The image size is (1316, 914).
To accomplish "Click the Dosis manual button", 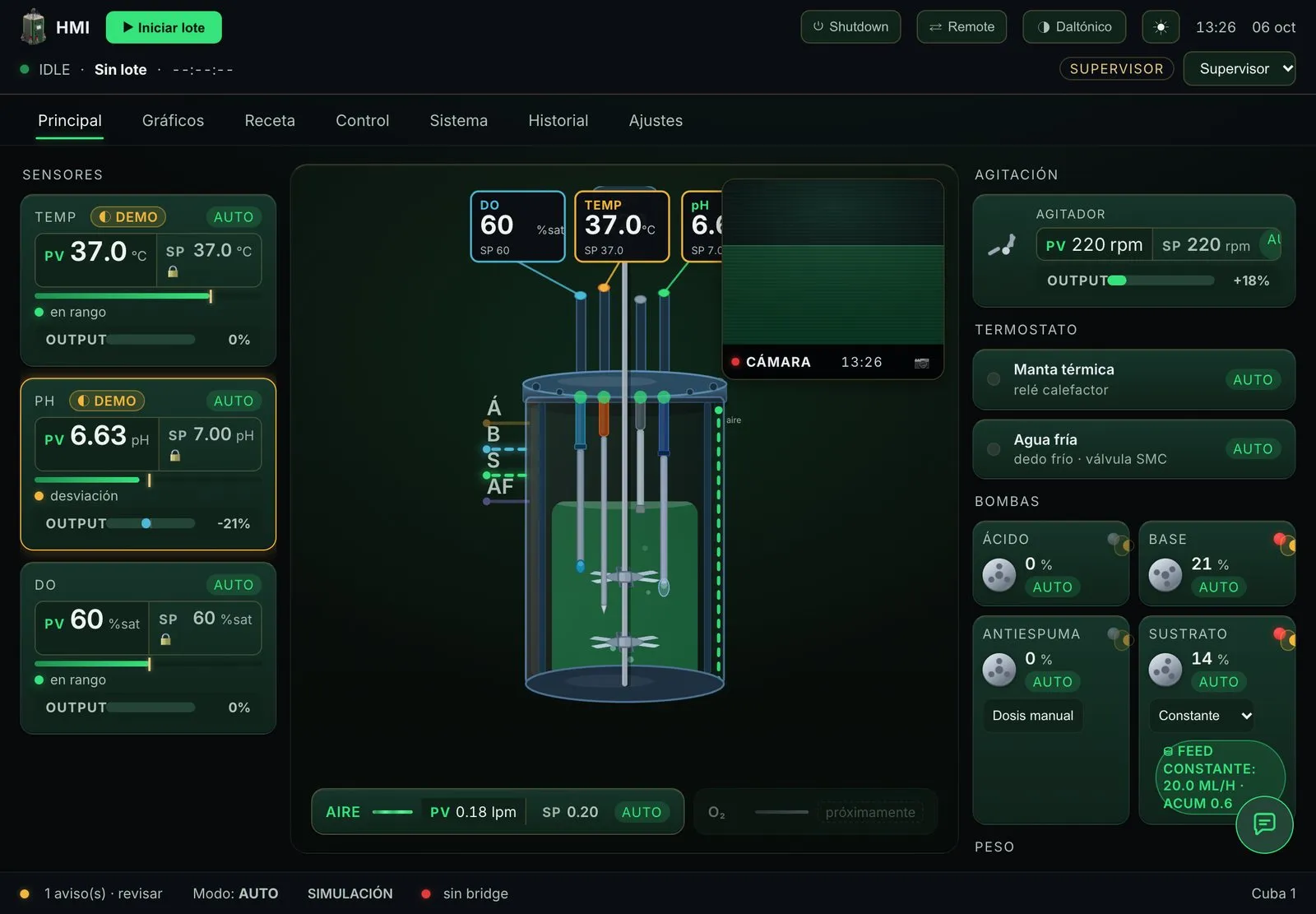I will click(1033, 716).
